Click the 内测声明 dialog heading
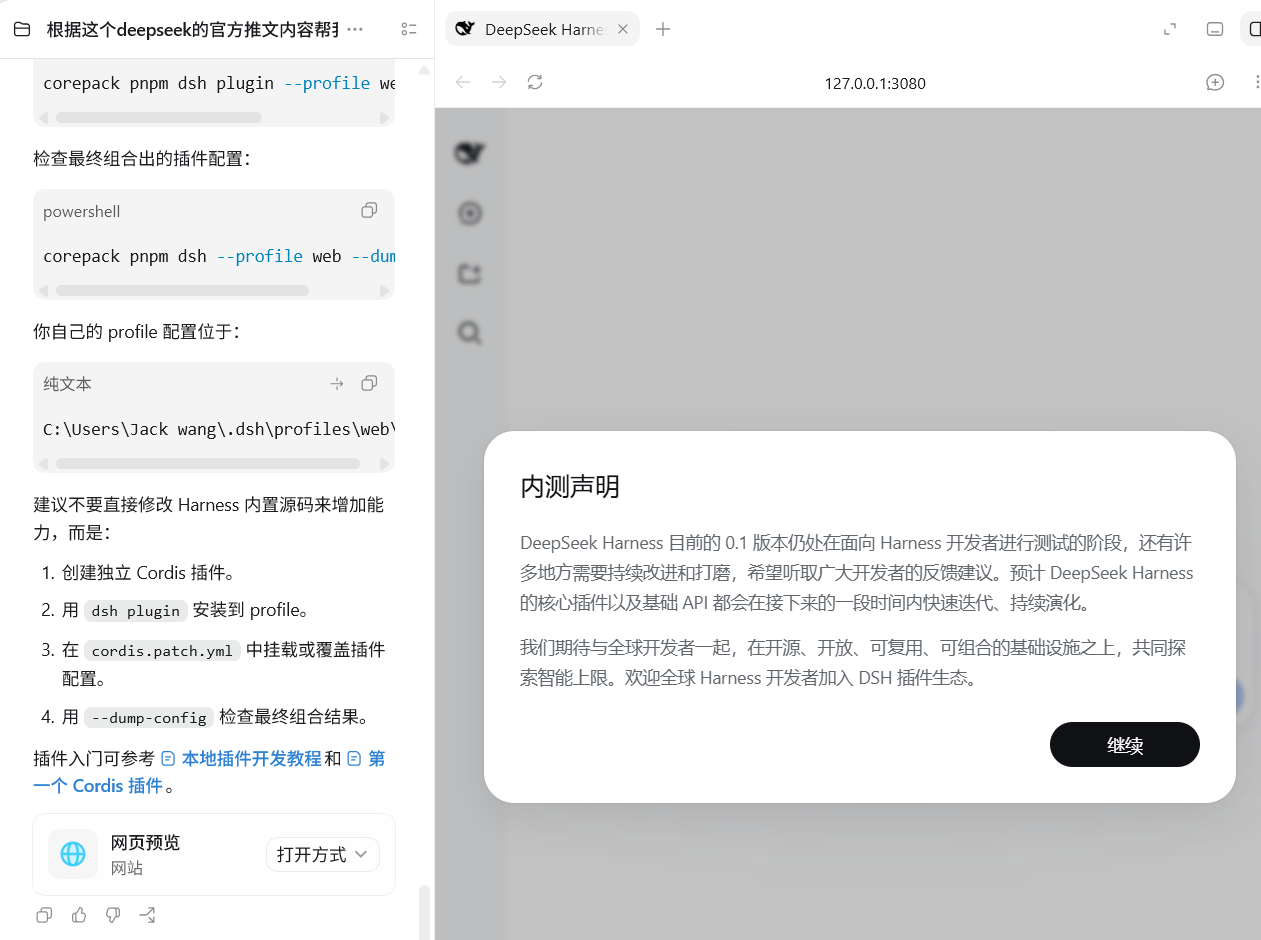1261x940 pixels. [570, 487]
